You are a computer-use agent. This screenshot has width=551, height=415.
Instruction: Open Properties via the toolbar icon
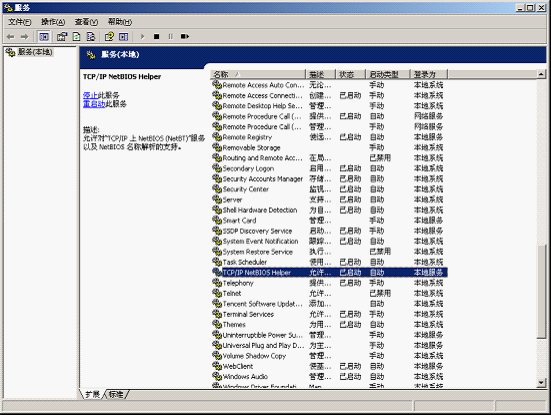pyautogui.click(x=62, y=37)
